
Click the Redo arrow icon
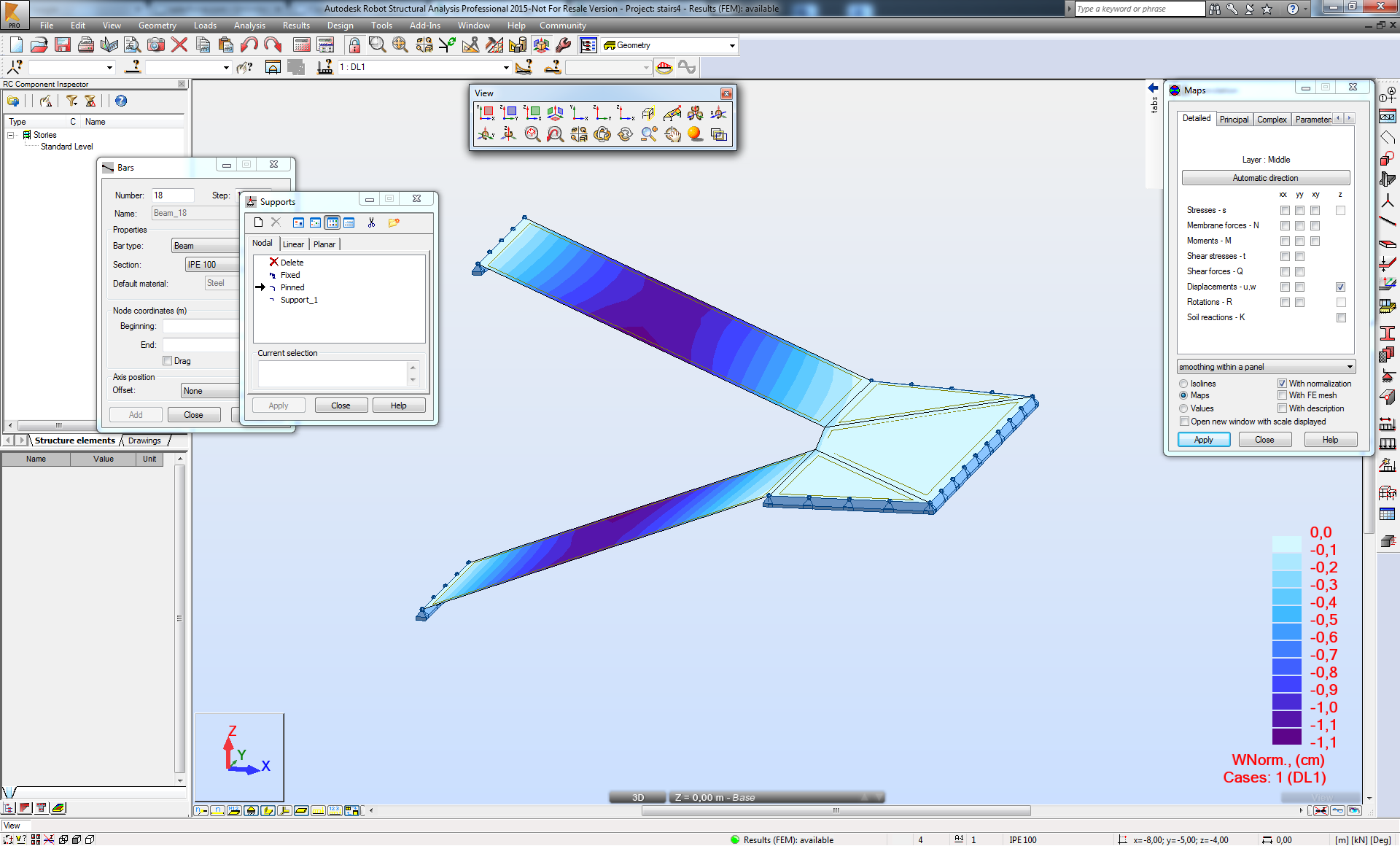click(273, 45)
